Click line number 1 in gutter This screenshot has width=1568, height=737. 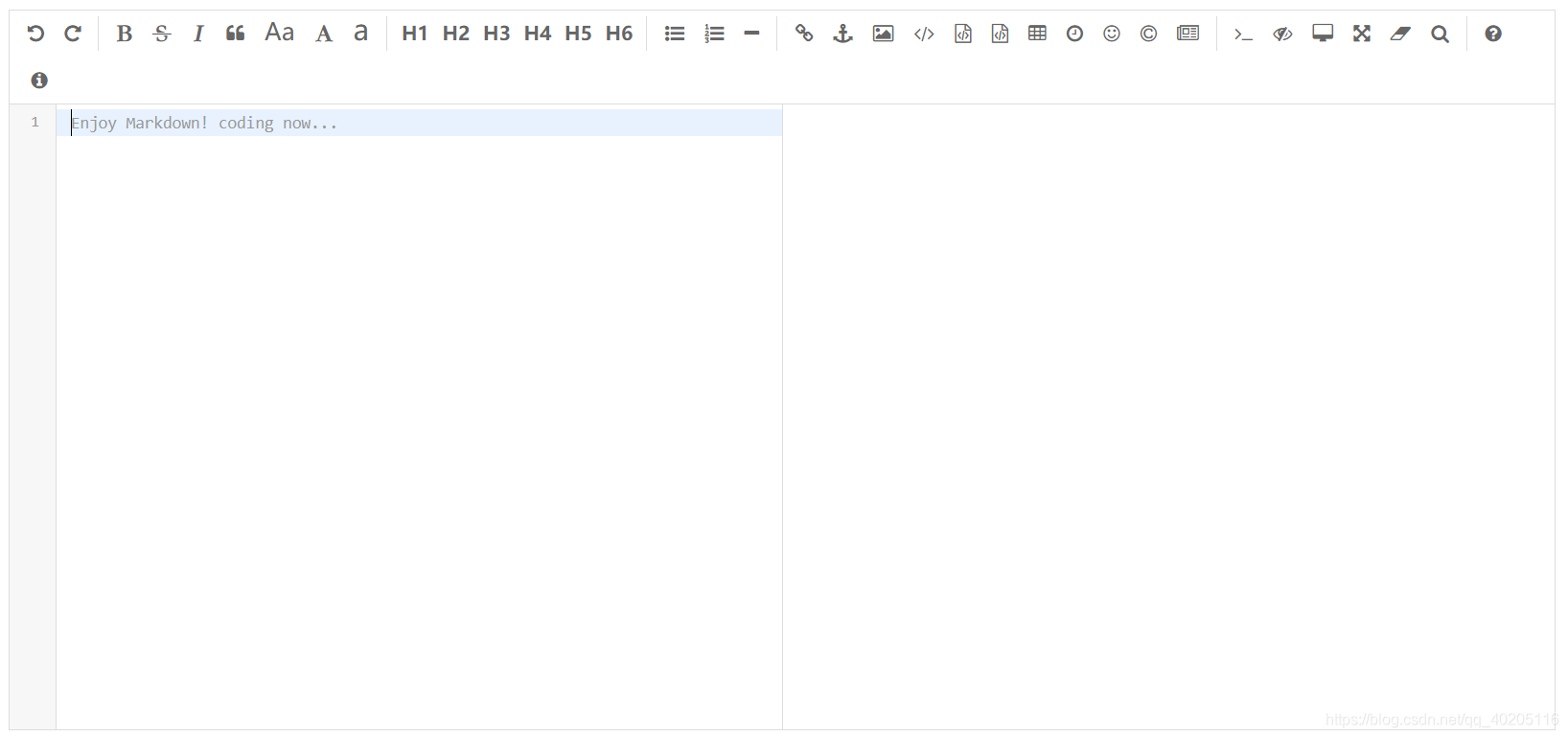[35, 122]
